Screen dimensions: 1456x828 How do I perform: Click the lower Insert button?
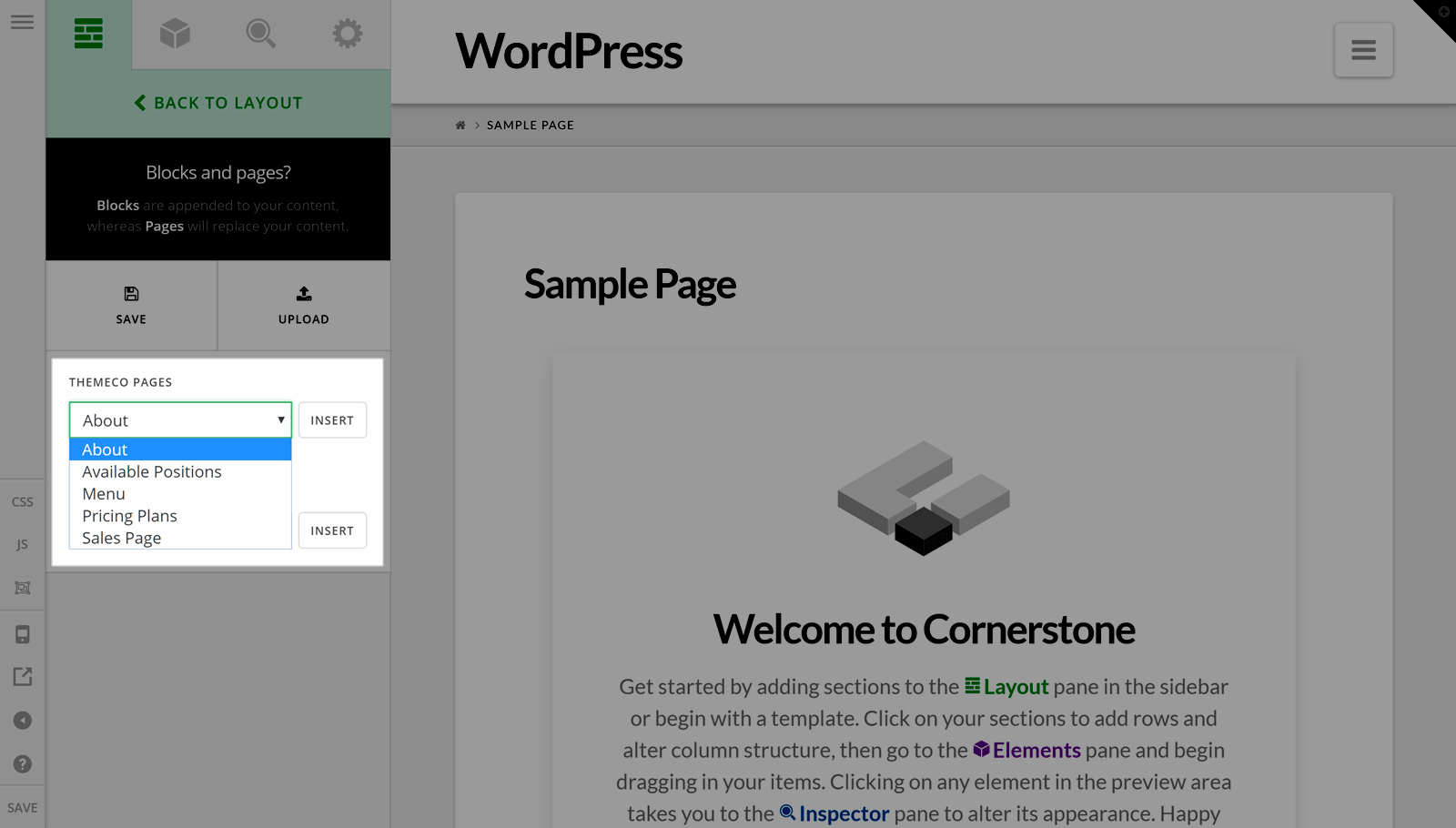click(x=332, y=530)
